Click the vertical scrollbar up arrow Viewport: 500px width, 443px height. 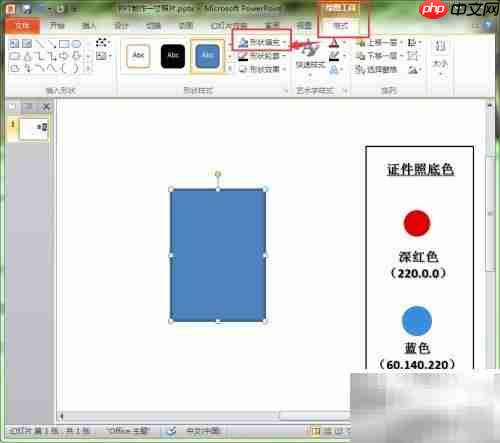click(x=490, y=106)
